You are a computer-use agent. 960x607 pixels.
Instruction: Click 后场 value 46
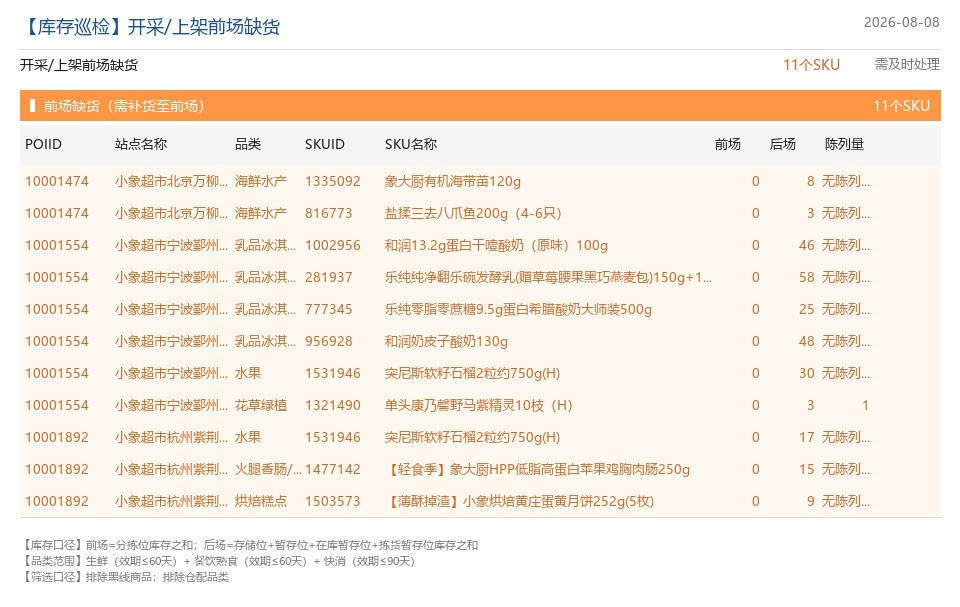(806, 245)
